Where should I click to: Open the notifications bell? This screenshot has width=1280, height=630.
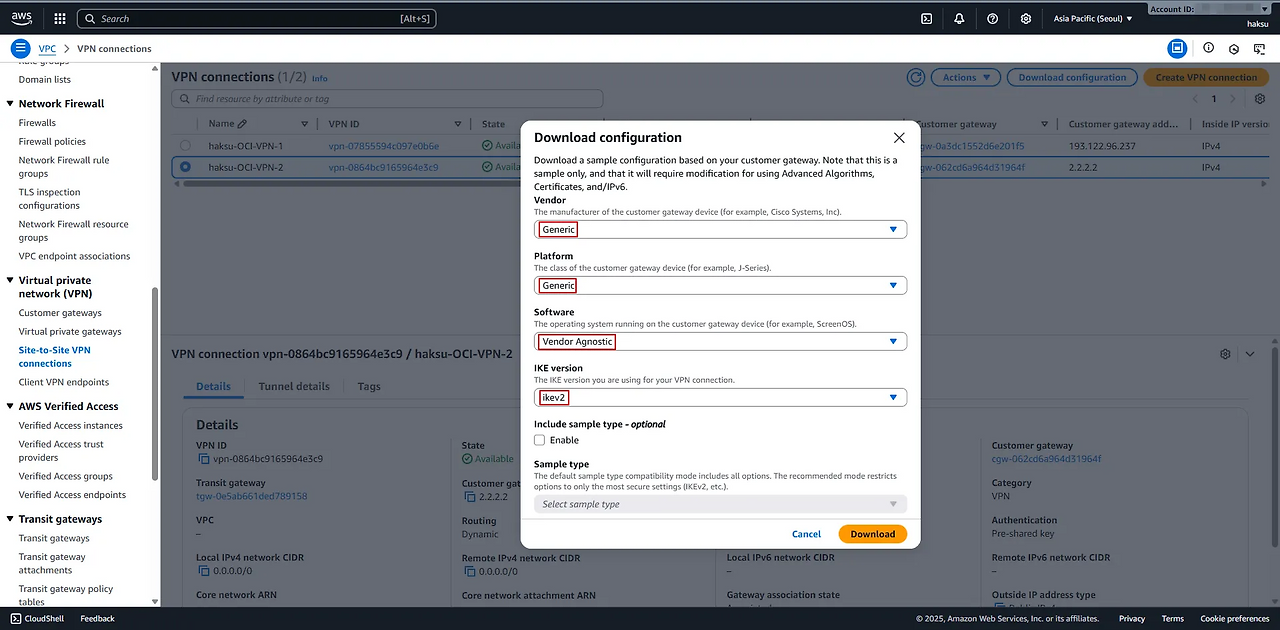[x=959, y=18]
